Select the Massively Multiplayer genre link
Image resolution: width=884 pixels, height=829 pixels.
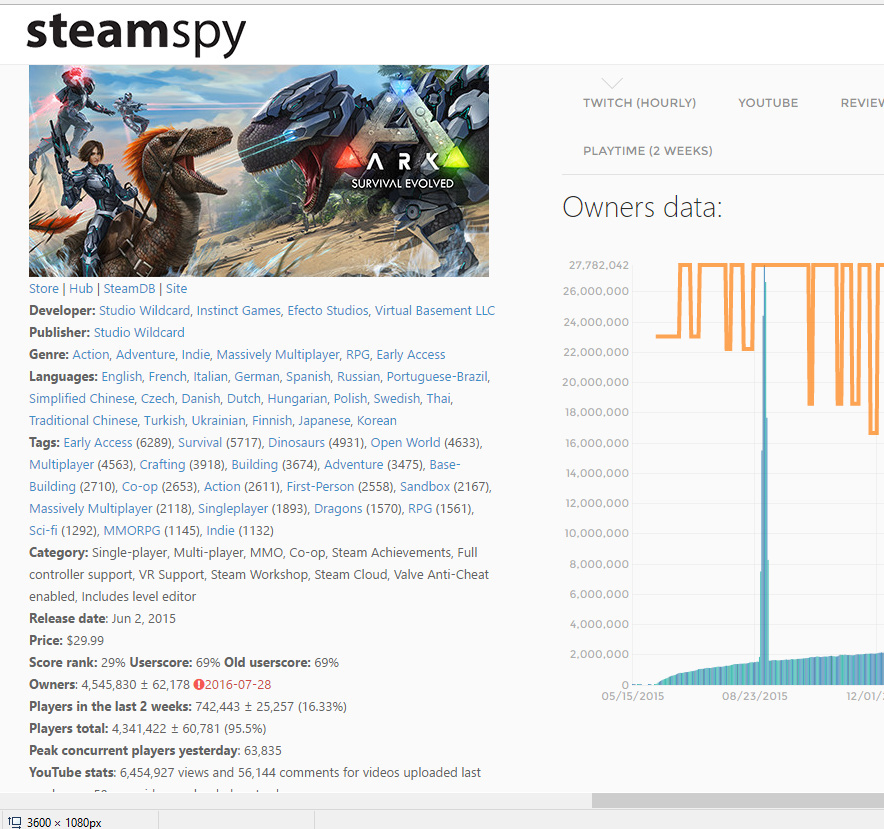tap(278, 355)
